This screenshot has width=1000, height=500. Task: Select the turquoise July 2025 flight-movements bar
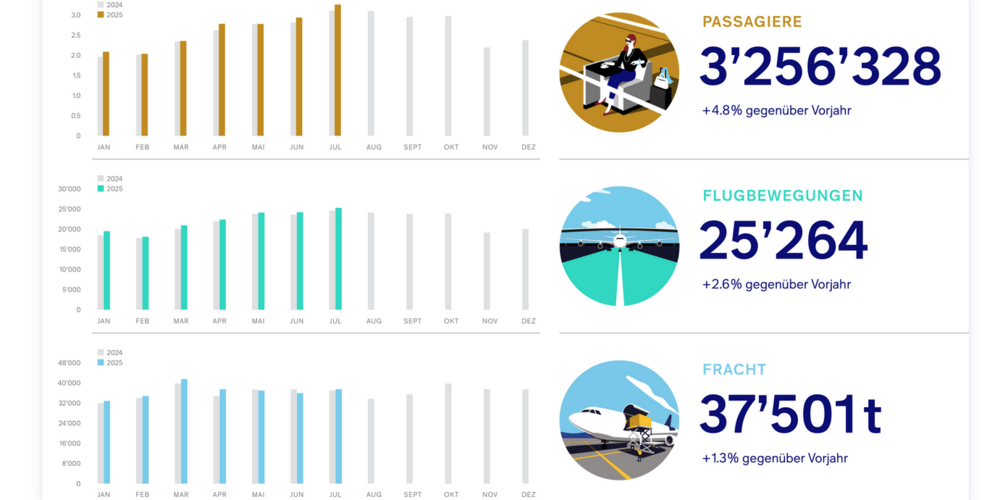click(x=339, y=259)
